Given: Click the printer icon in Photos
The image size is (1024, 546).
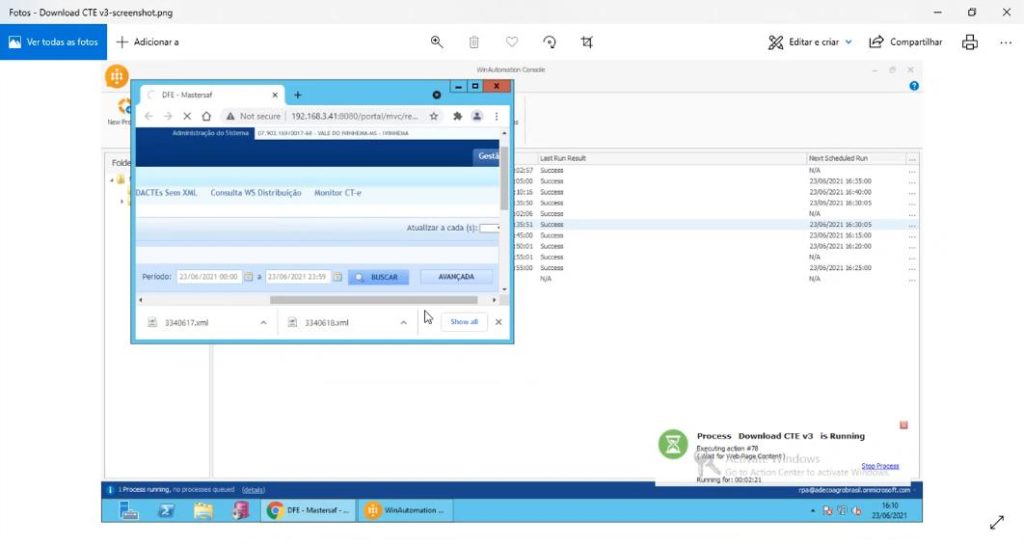Looking at the screenshot, I should (970, 42).
